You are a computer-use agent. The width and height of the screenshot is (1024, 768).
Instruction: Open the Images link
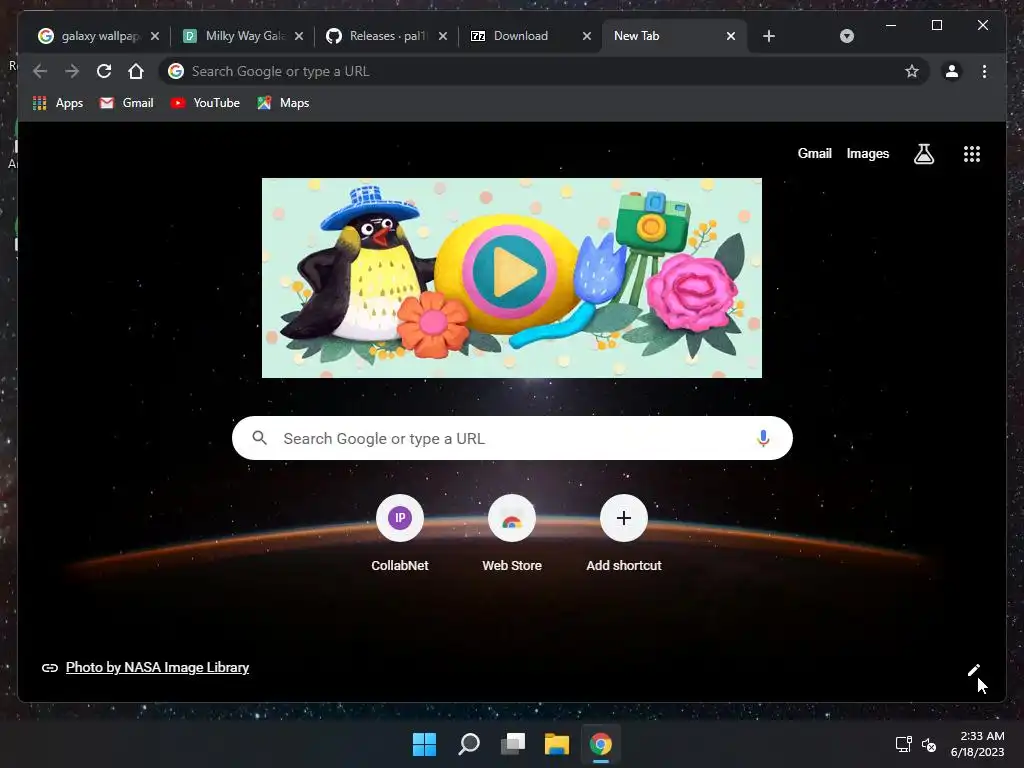point(867,153)
